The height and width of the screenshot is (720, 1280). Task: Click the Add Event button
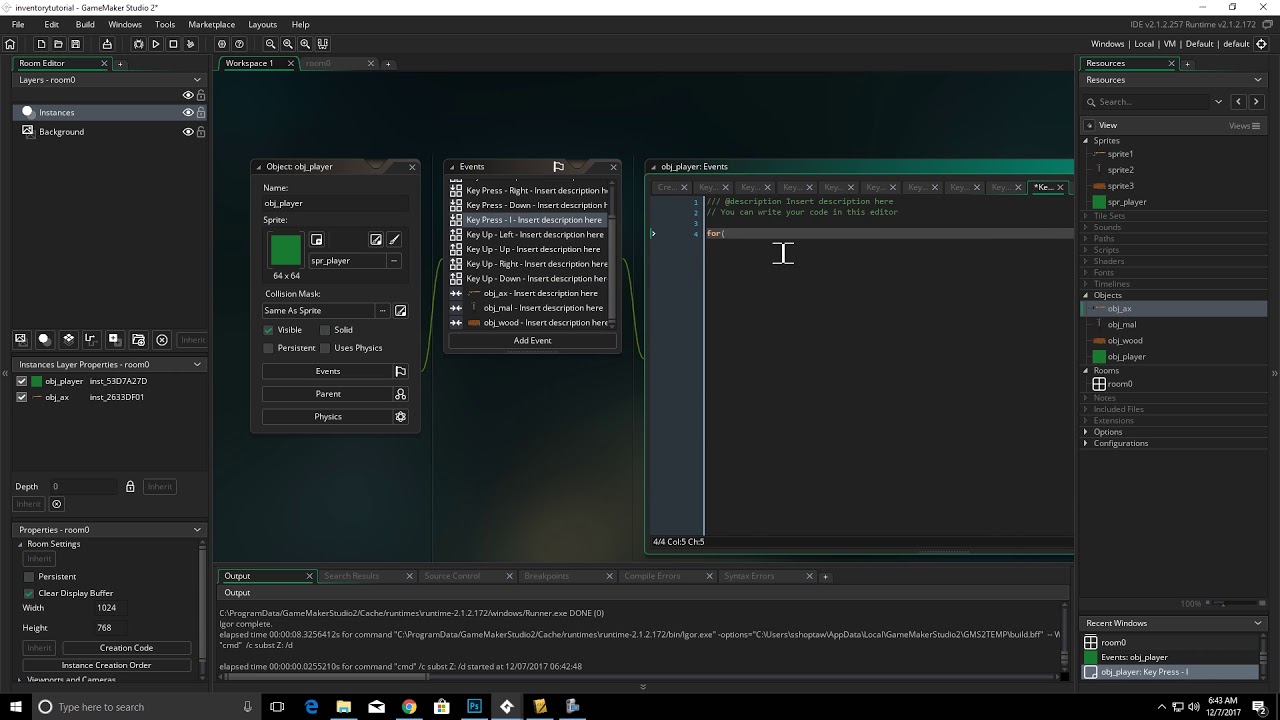(x=532, y=341)
